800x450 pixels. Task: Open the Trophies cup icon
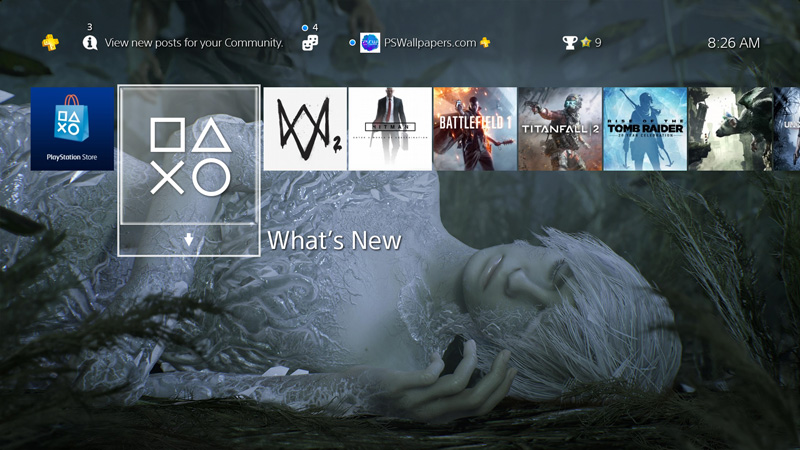(569, 43)
